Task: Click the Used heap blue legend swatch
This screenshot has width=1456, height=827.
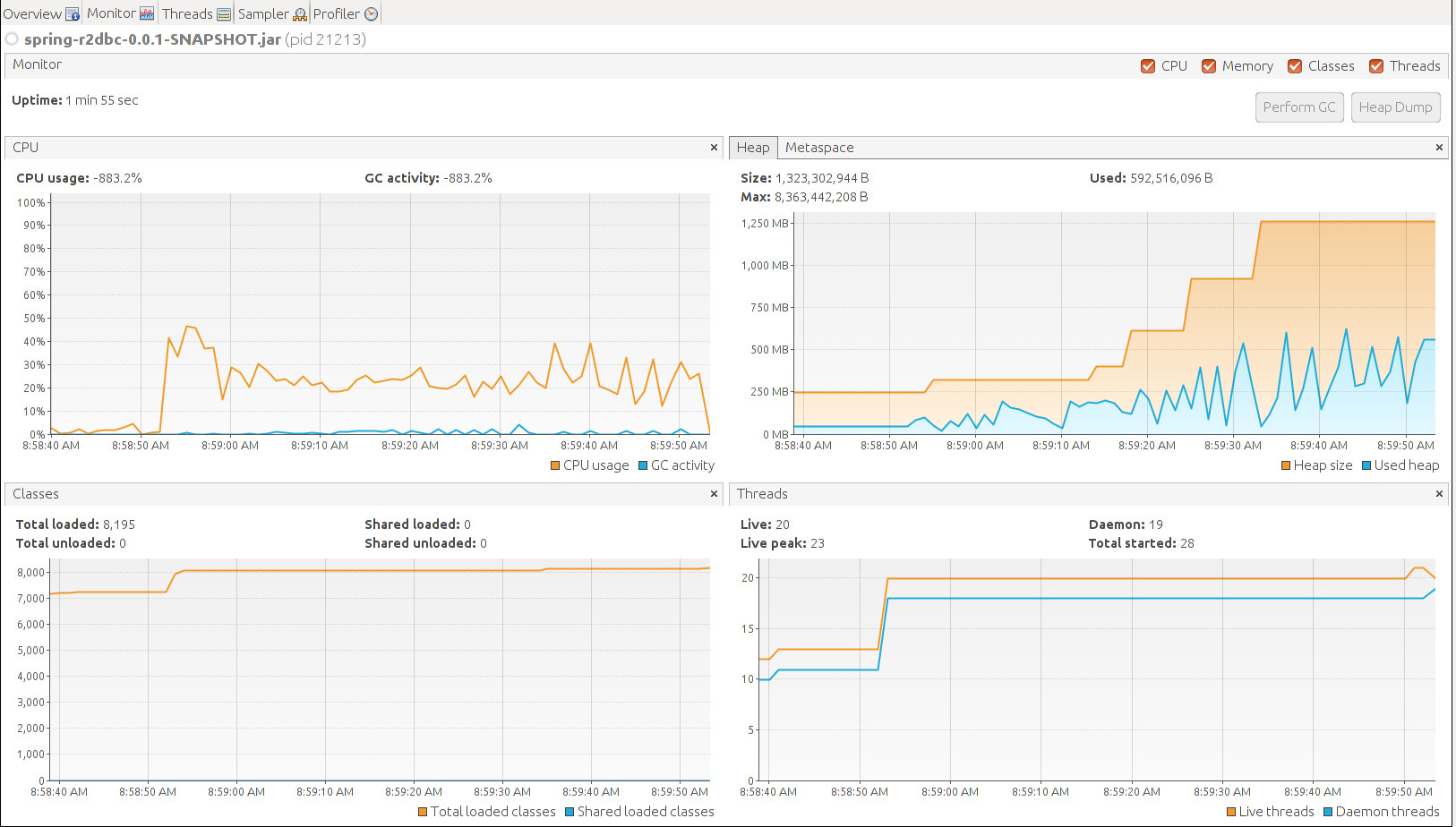Action: [1366, 465]
